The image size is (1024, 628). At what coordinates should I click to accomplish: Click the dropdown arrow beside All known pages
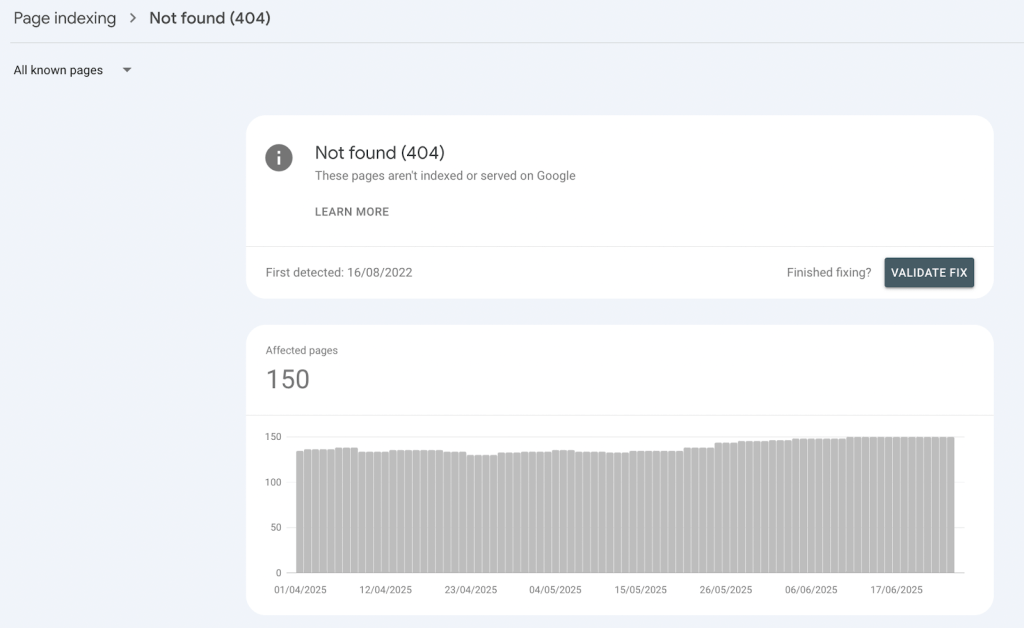(127, 70)
